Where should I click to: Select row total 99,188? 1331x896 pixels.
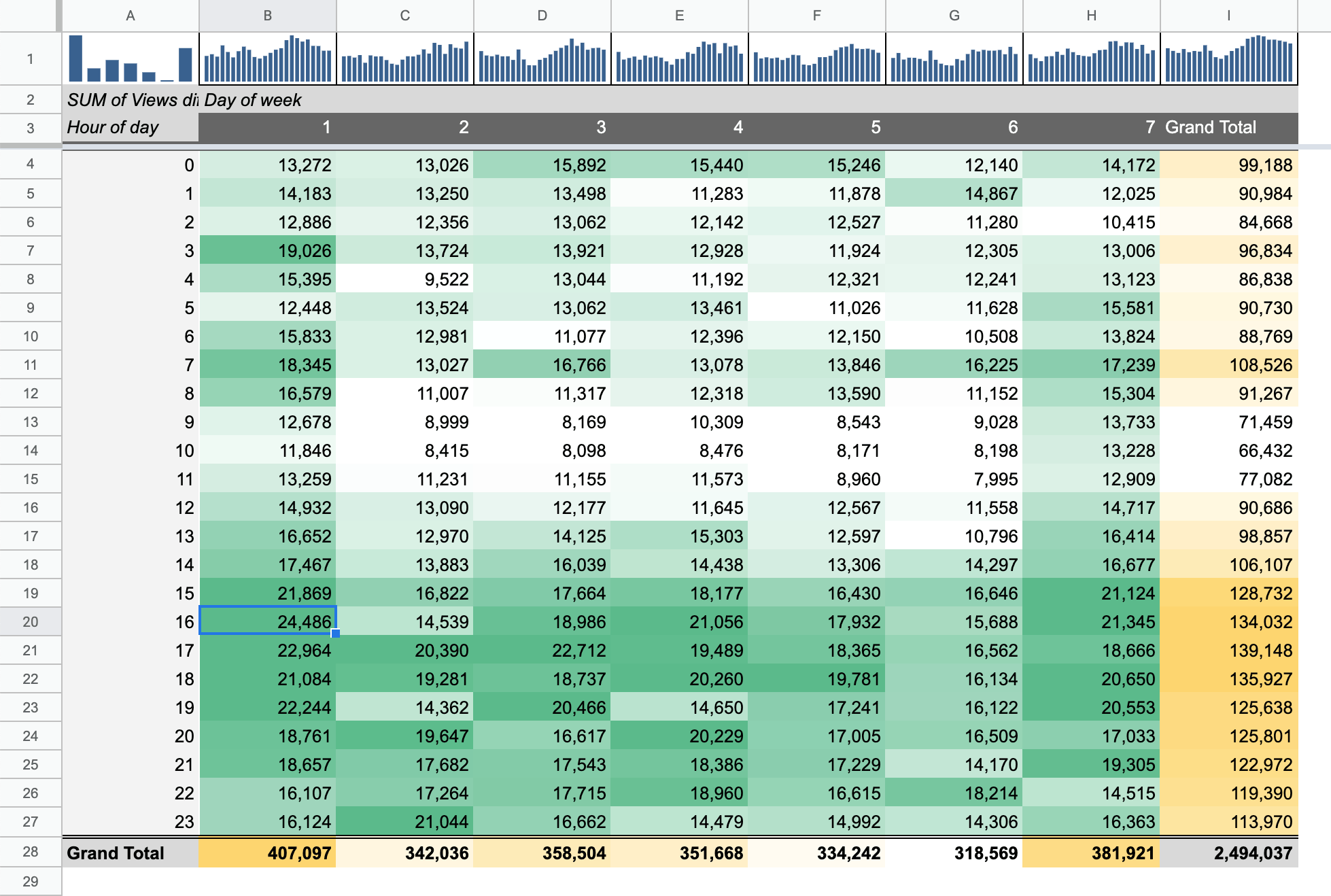pos(1229,165)
